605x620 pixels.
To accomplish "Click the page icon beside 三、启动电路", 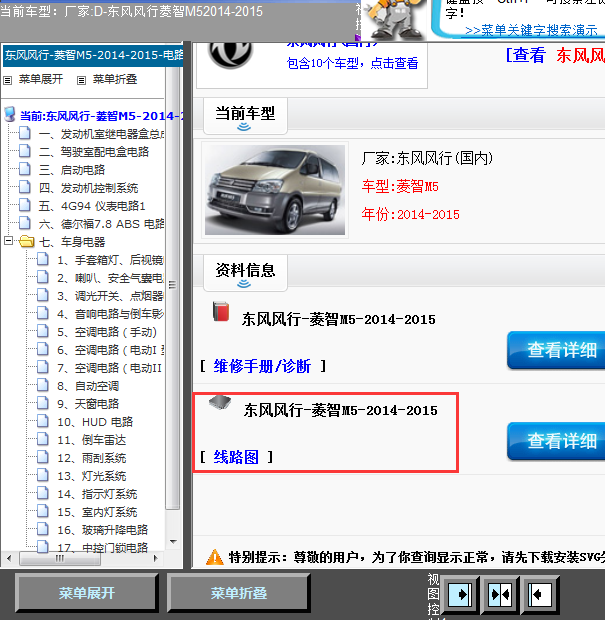I will (25, 169).
